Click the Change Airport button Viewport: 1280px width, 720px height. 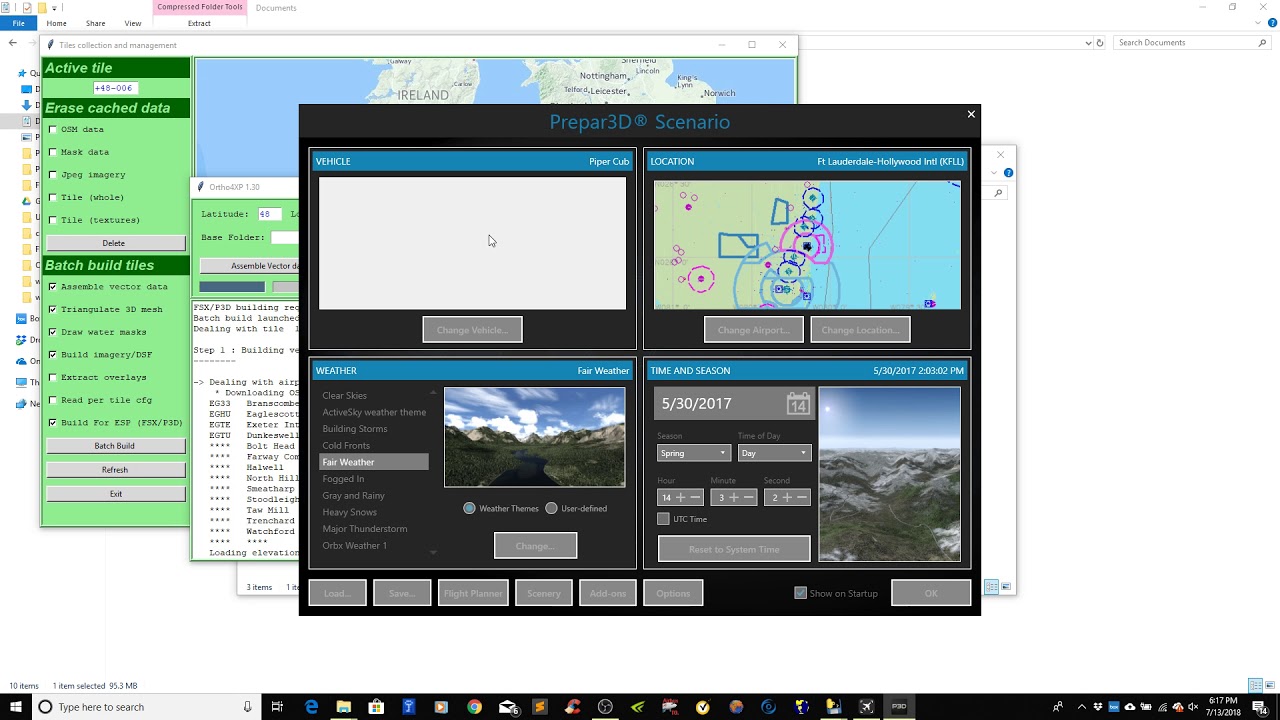(x=753, y=330)
